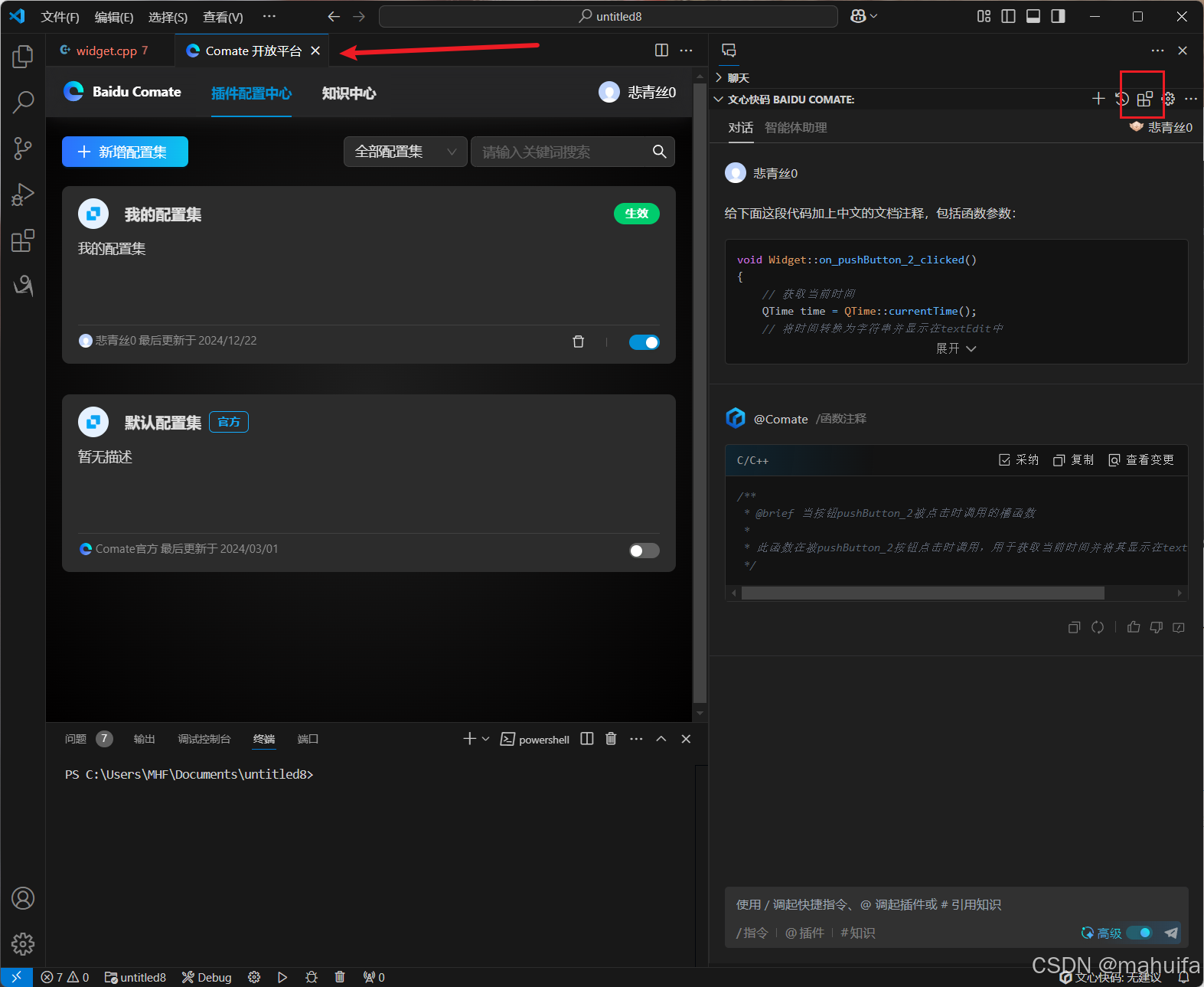Maximize the terminal panel with chevron up
Image resolution: width=1204 pixels, height=987 pixels.
coord(661,739)
